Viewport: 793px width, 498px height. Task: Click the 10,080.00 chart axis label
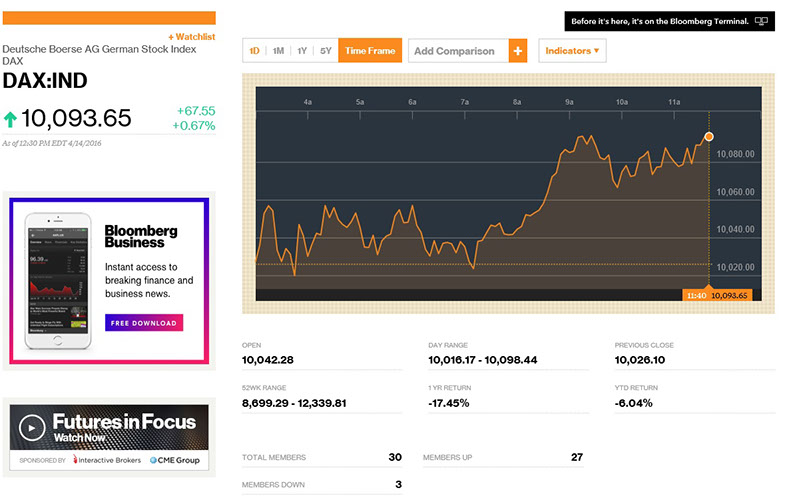735,154
